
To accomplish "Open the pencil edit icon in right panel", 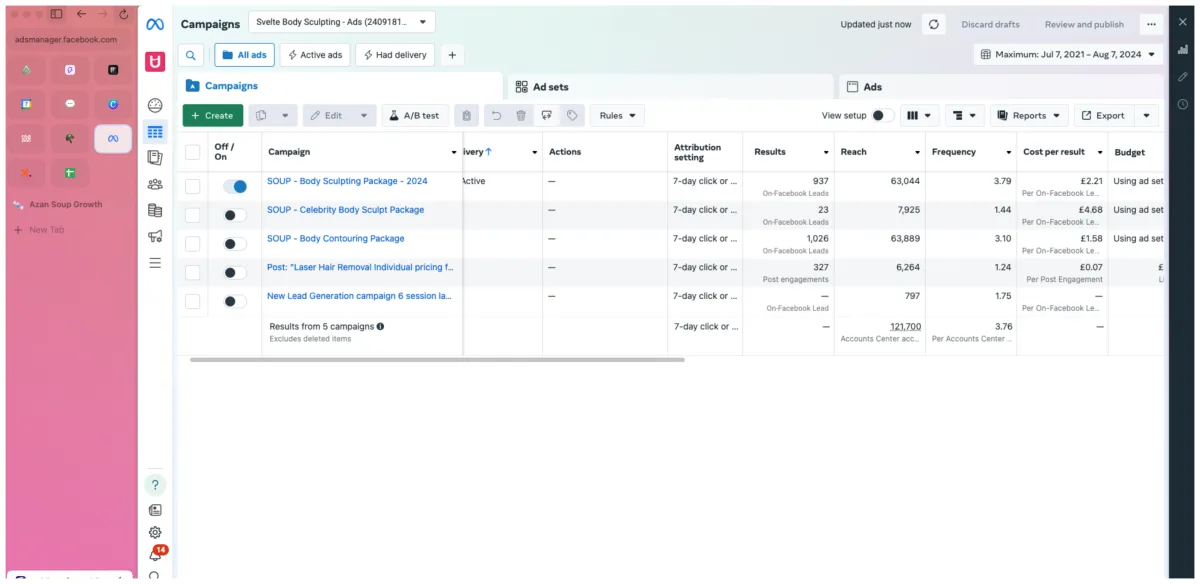I will tap(1183, 76).
